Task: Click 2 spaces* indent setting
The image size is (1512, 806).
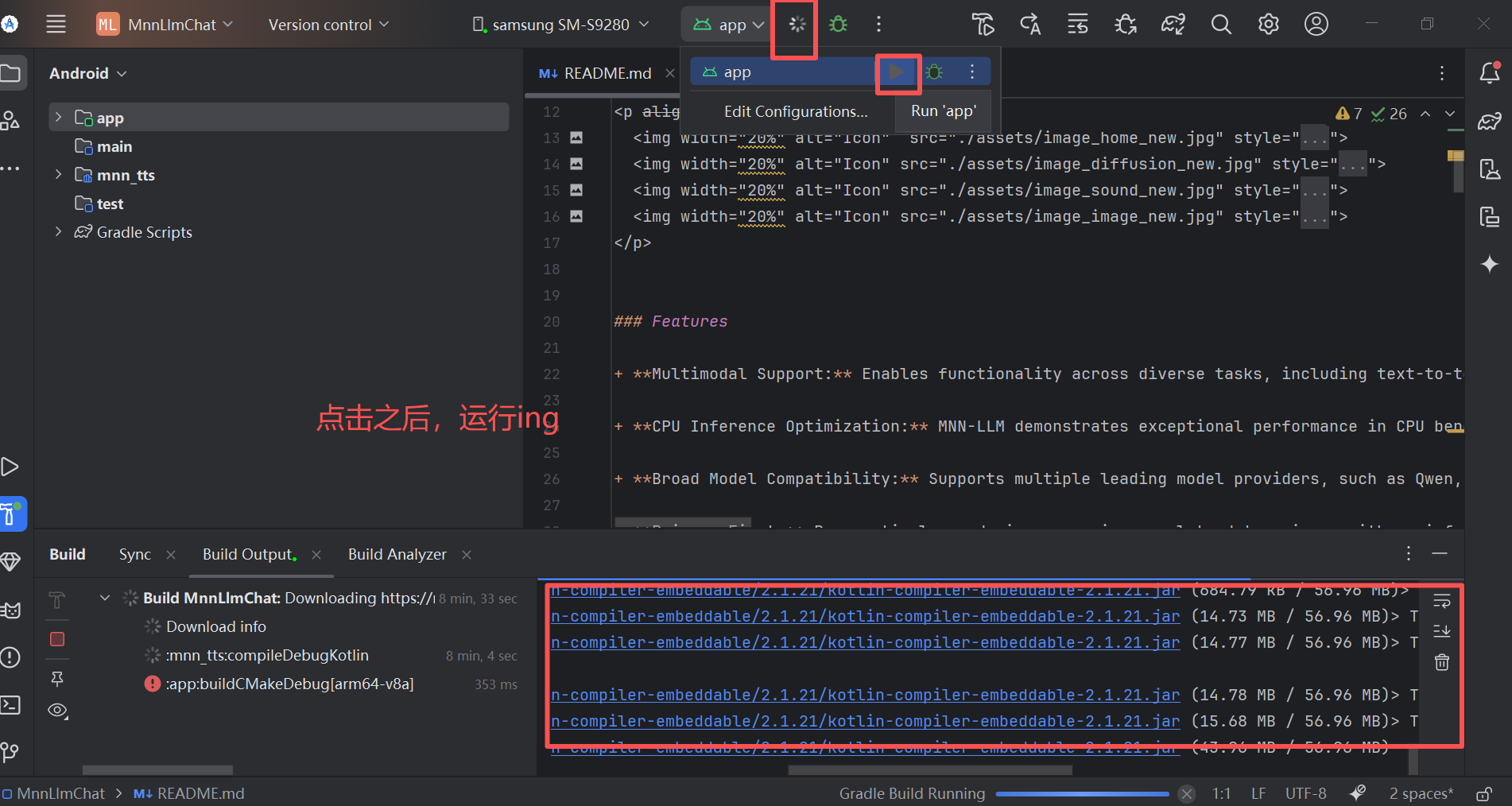Action: tap(1421, 793)
